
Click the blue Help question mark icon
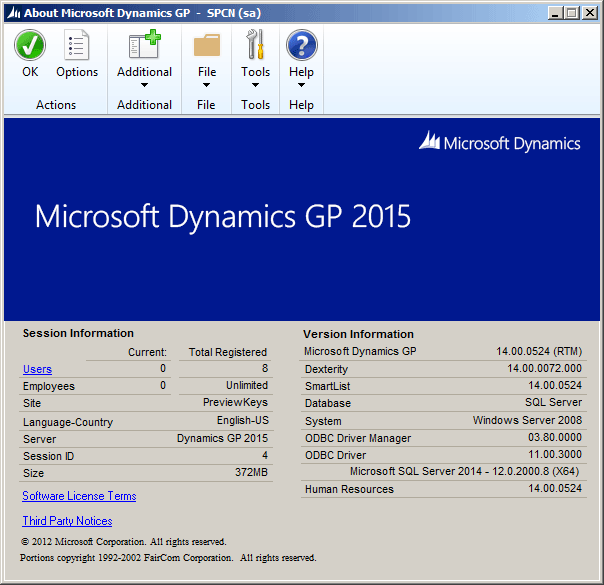point(301,45)
